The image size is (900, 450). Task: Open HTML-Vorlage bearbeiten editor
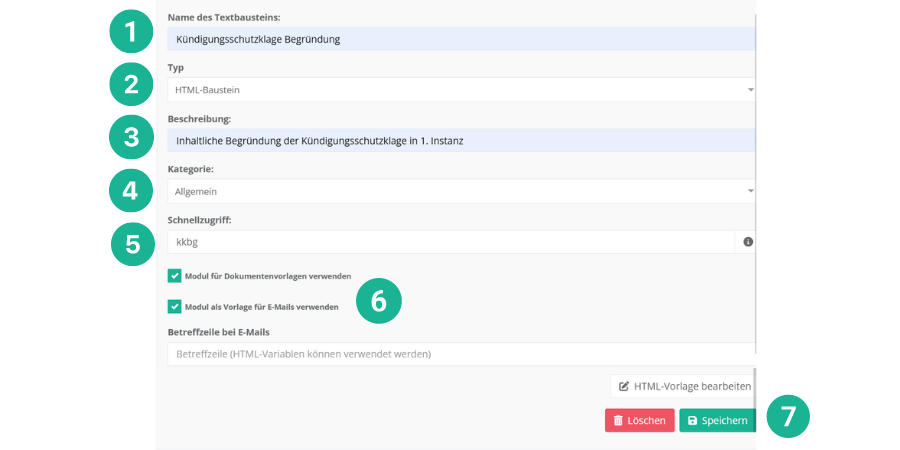pyautogui.click(x=684, y=386)
